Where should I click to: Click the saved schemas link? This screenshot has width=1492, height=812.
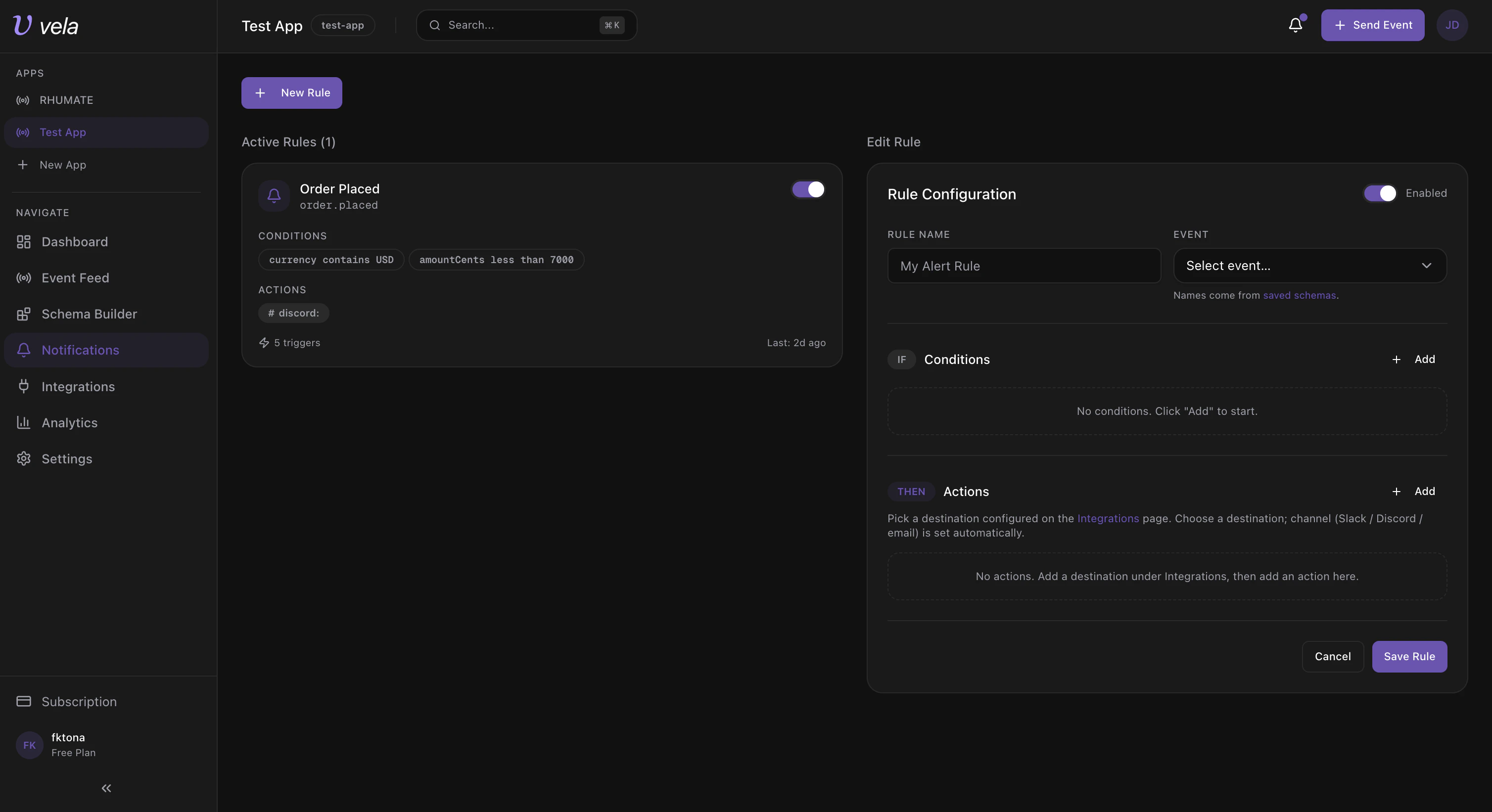point(1299,295)
